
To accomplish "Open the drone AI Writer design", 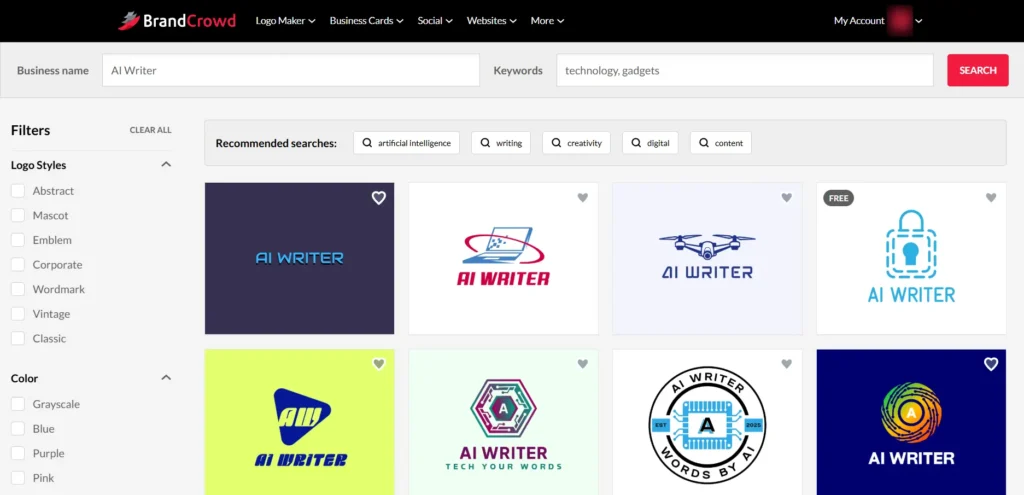I will pyautogui.click(x=707, y=259).
